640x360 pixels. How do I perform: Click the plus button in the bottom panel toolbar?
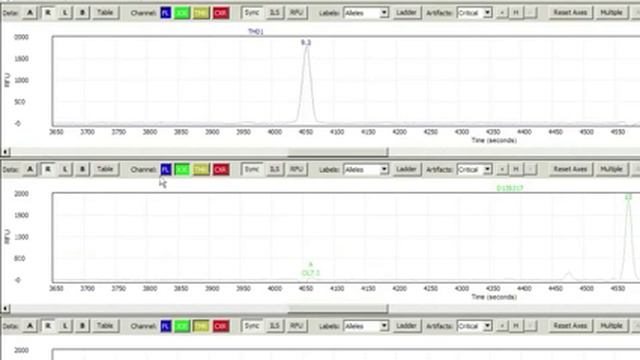pyautogui.click(x=502, y=326)
